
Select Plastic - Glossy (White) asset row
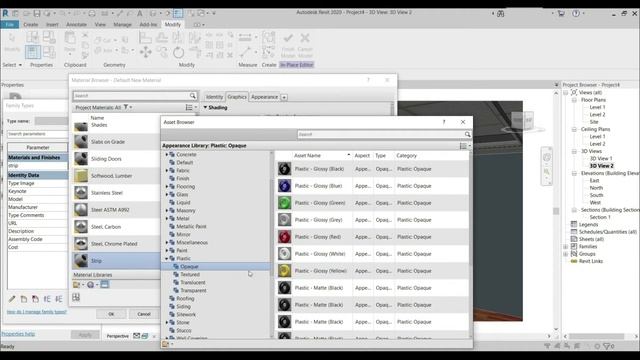(x=372, y=254)
